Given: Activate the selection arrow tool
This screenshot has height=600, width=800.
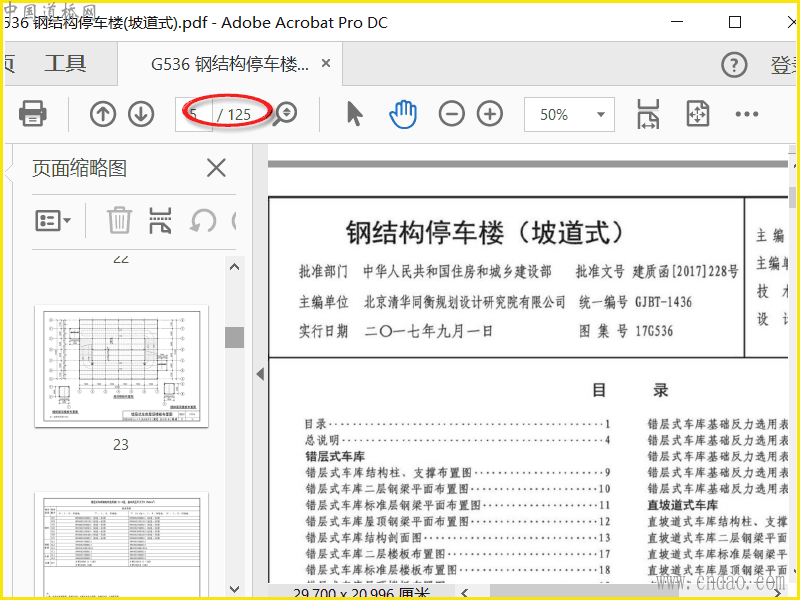Looking at the screenshot, I should (354, 114).
